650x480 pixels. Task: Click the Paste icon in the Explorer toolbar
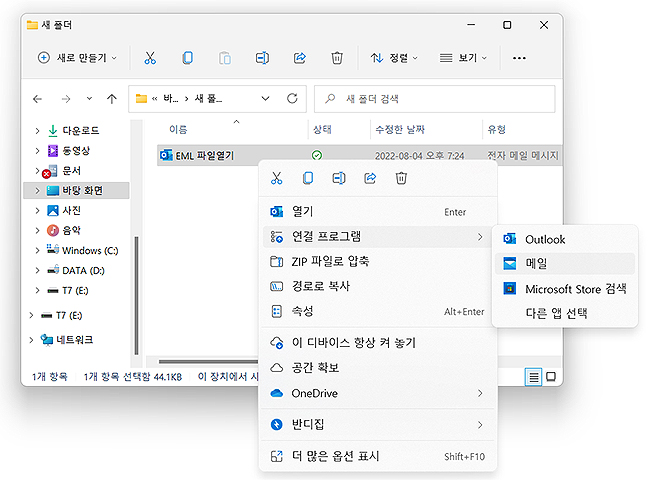225,58
